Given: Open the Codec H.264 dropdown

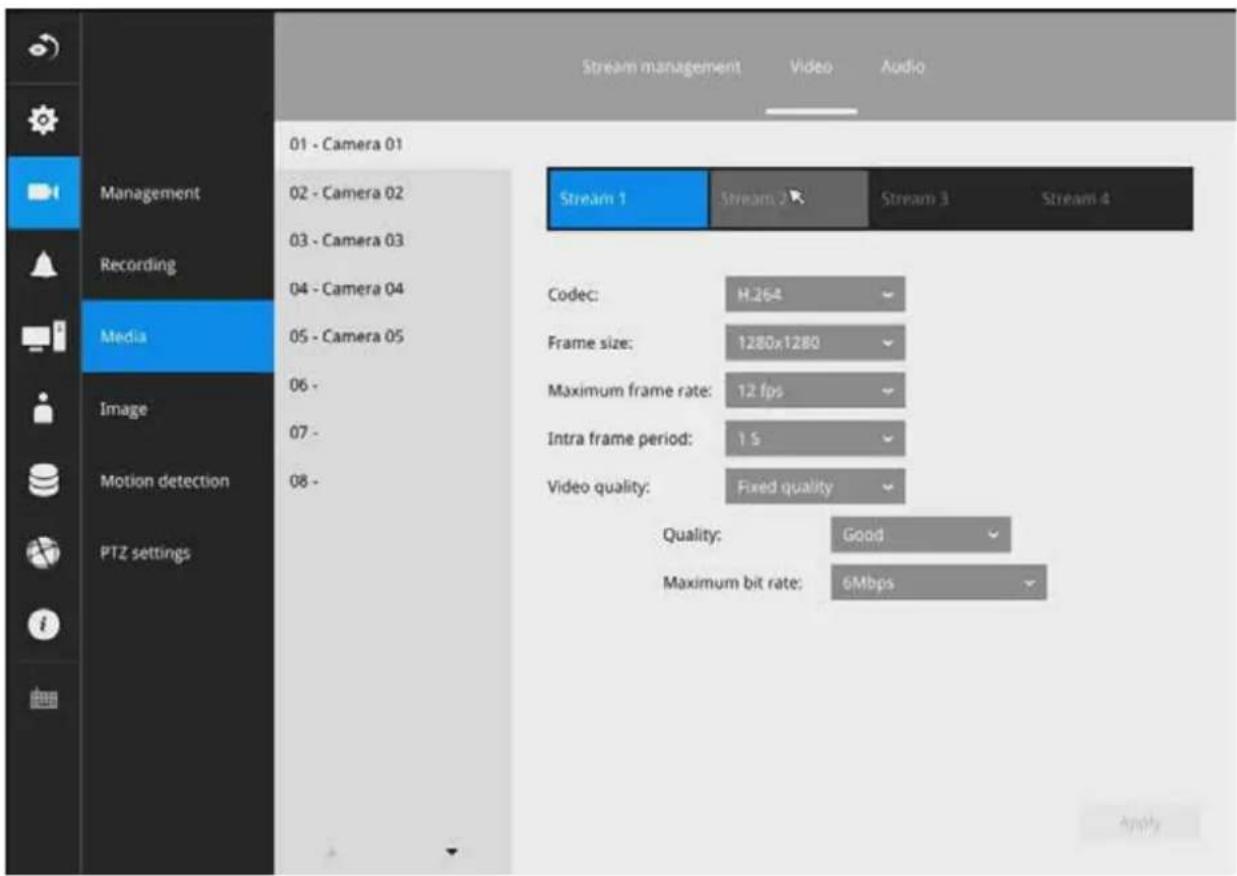Looking at the screenshot, I should click(x=815, y=295).
